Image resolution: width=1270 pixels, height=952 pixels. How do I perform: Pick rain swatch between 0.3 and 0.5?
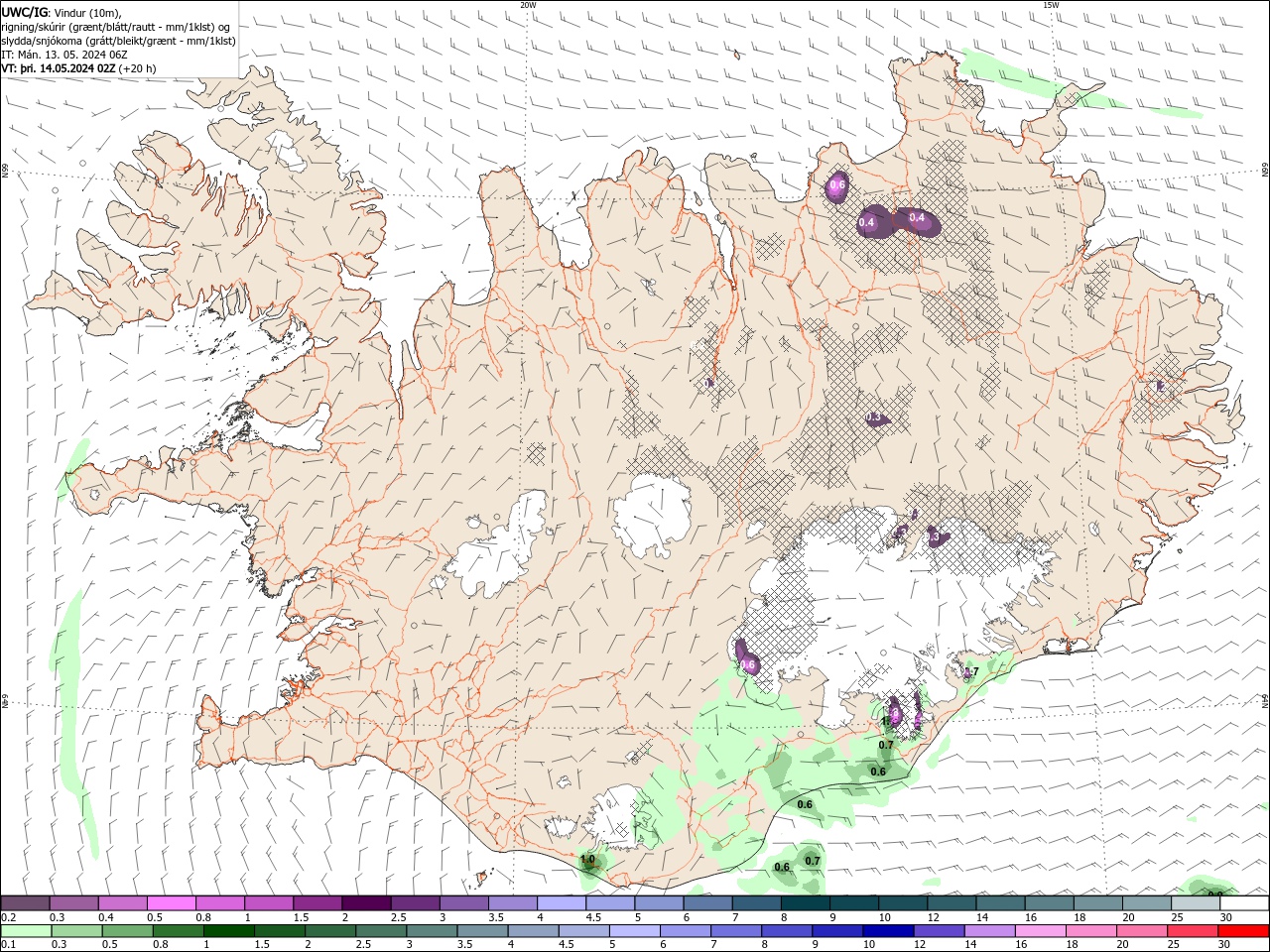(76, 931)
